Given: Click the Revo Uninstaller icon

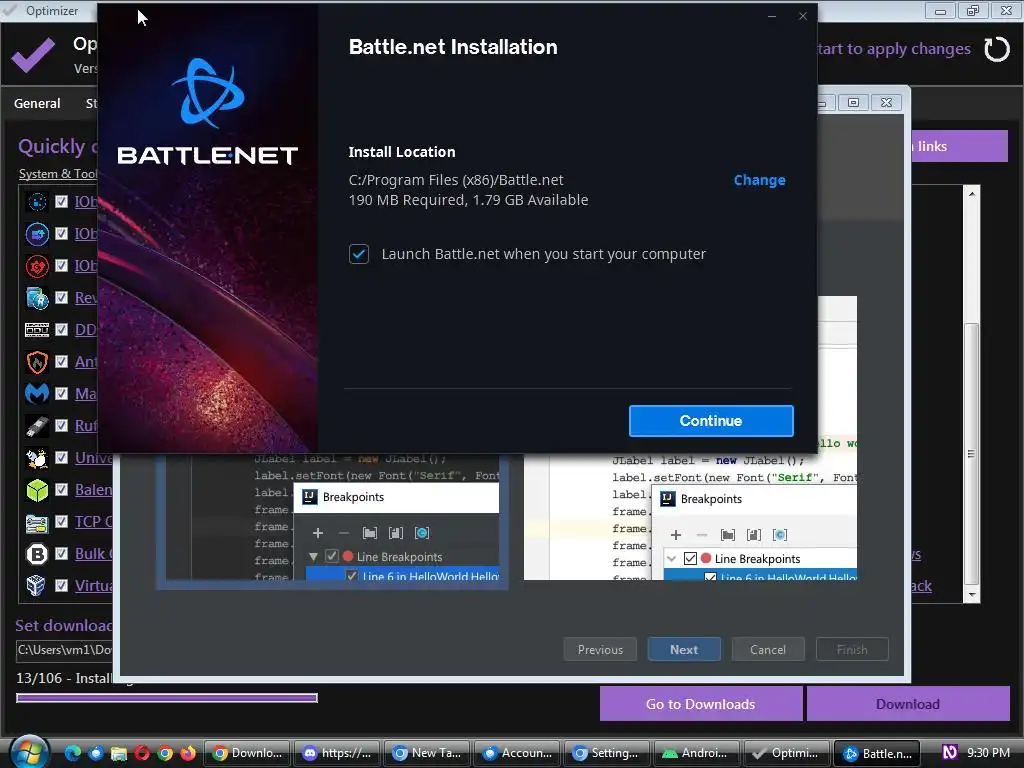Looking at the screenshot, I should coord(37,298).
